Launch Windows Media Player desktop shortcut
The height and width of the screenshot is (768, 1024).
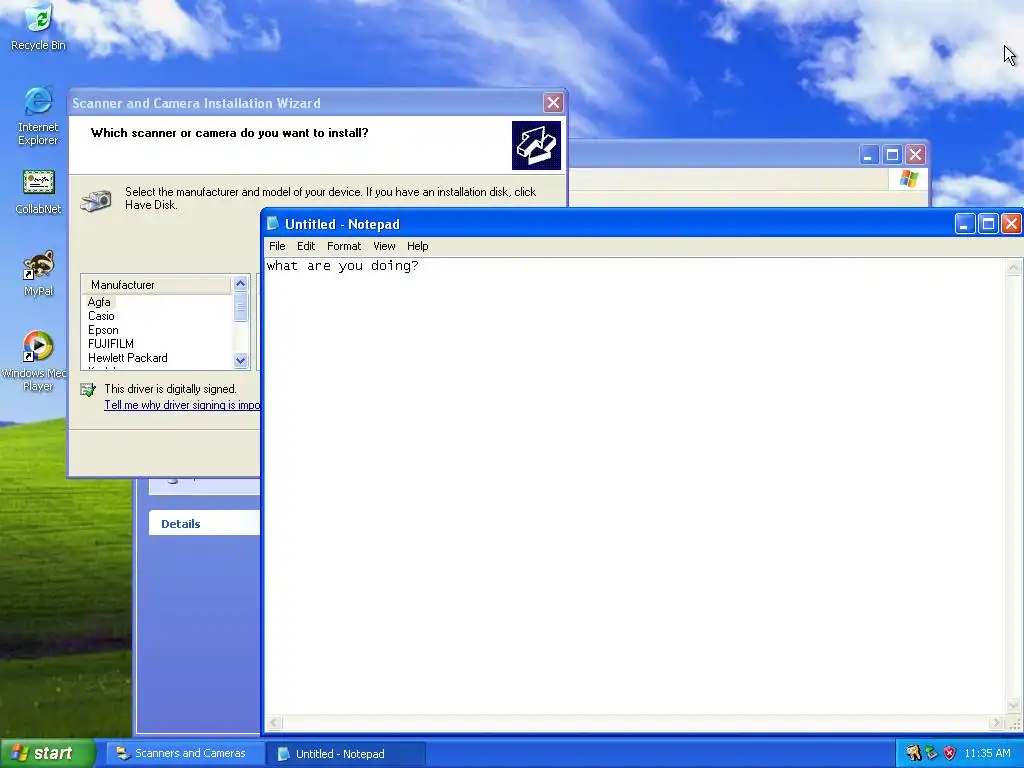pyautogui.click(x=37, y=360)
